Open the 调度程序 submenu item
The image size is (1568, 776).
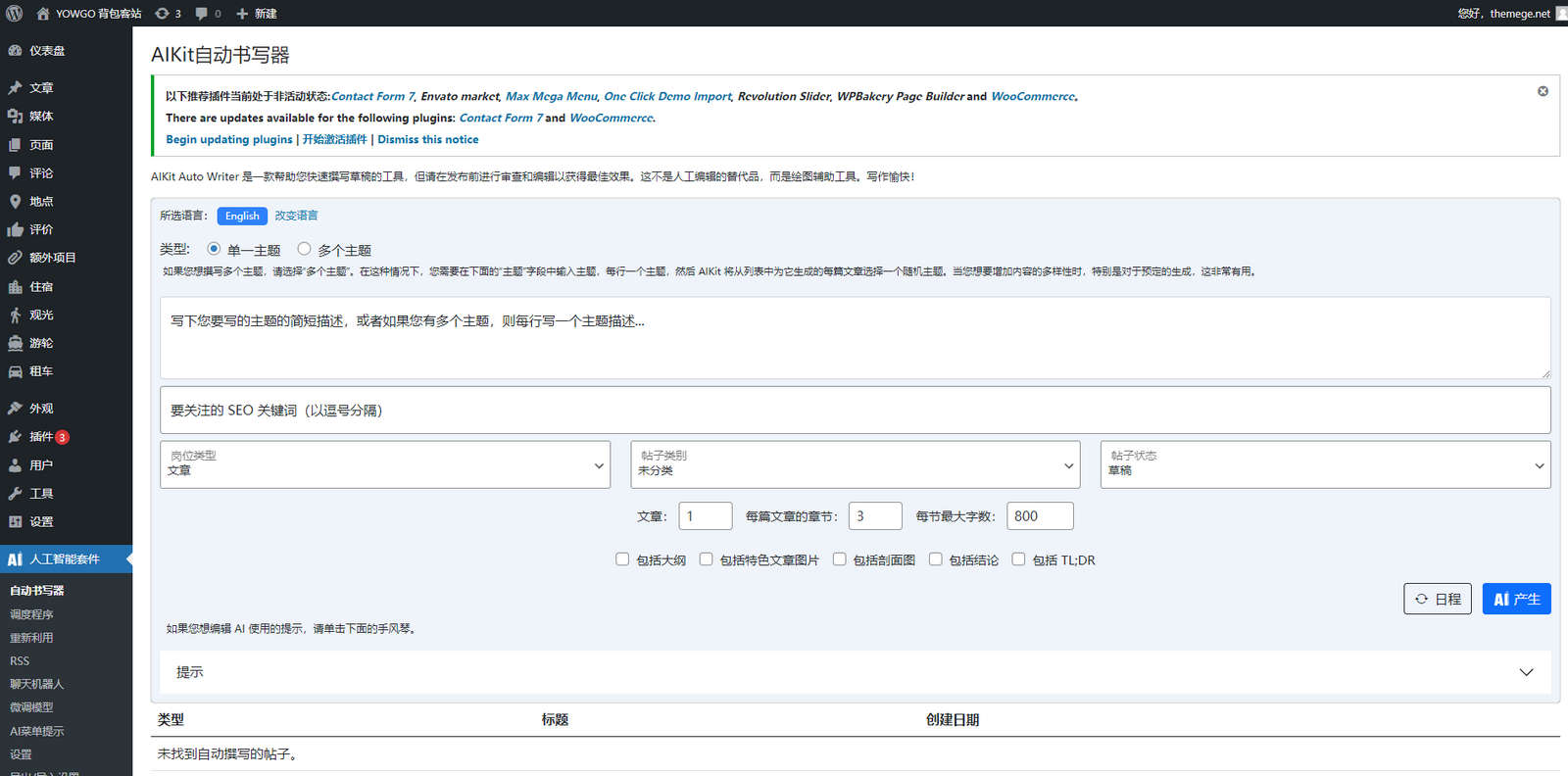[31, 614]
